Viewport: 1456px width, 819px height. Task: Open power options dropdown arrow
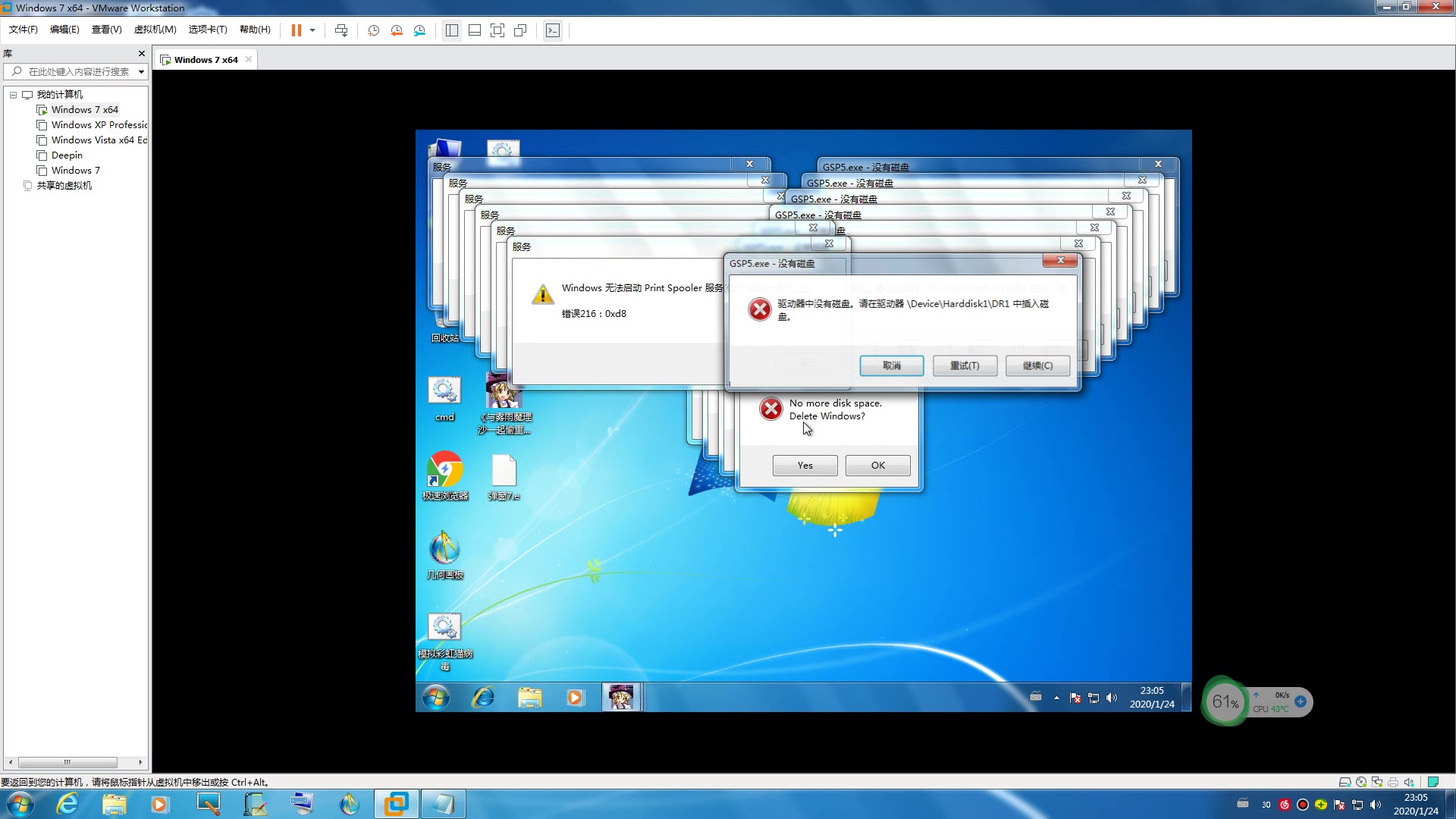[312, 30]
